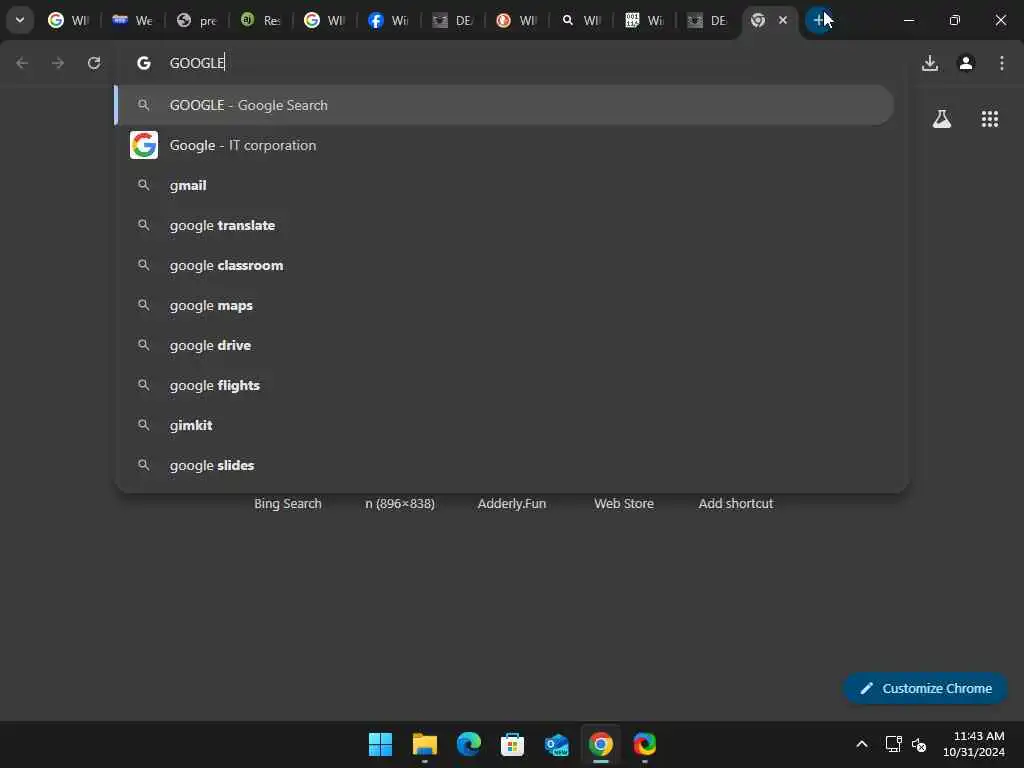Choose 'google maps' suggestion

point(504,305)
